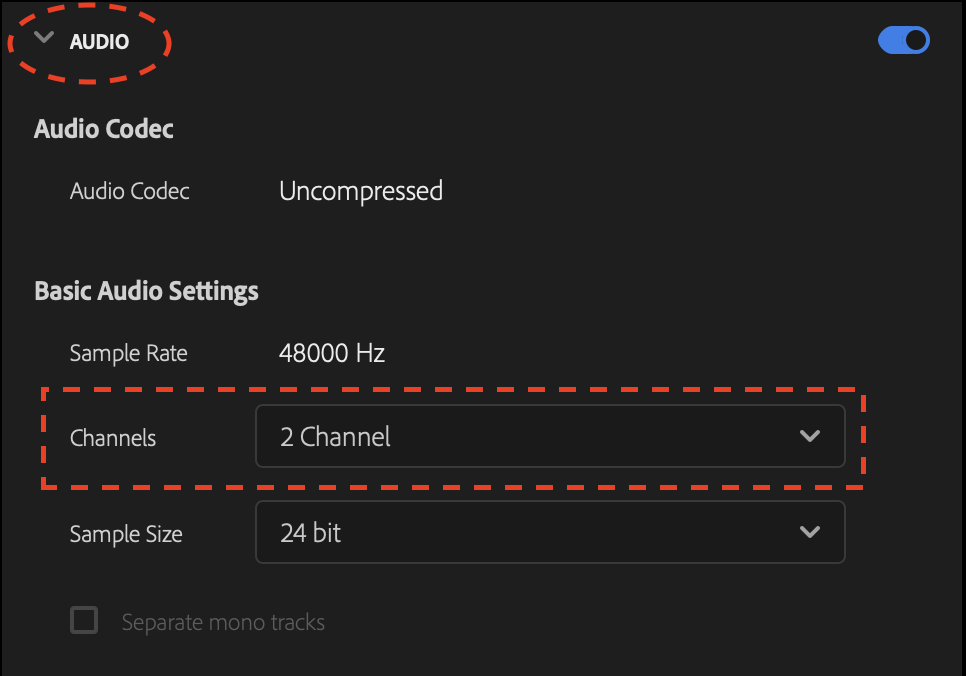The width and height of the screenshot is (966, 676).
Task: Open the Sample Size dropdown
Action: point(550,532)
